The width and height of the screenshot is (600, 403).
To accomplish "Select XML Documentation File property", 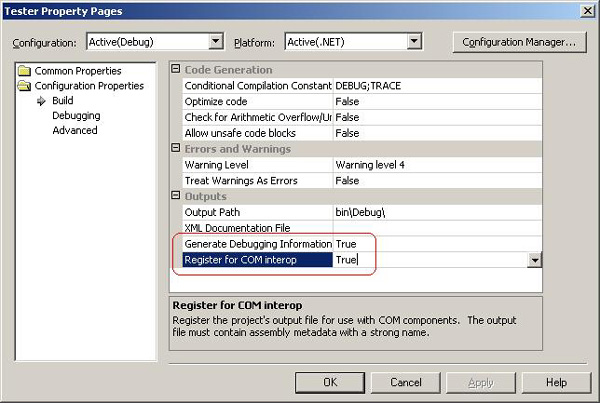I will (258, 228).
